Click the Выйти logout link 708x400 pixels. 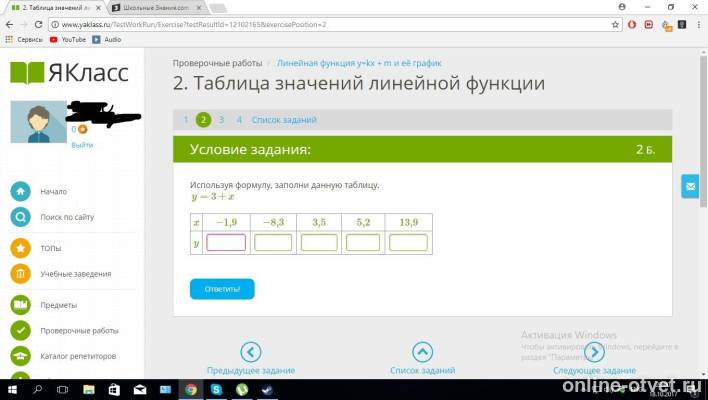point(82,145)
